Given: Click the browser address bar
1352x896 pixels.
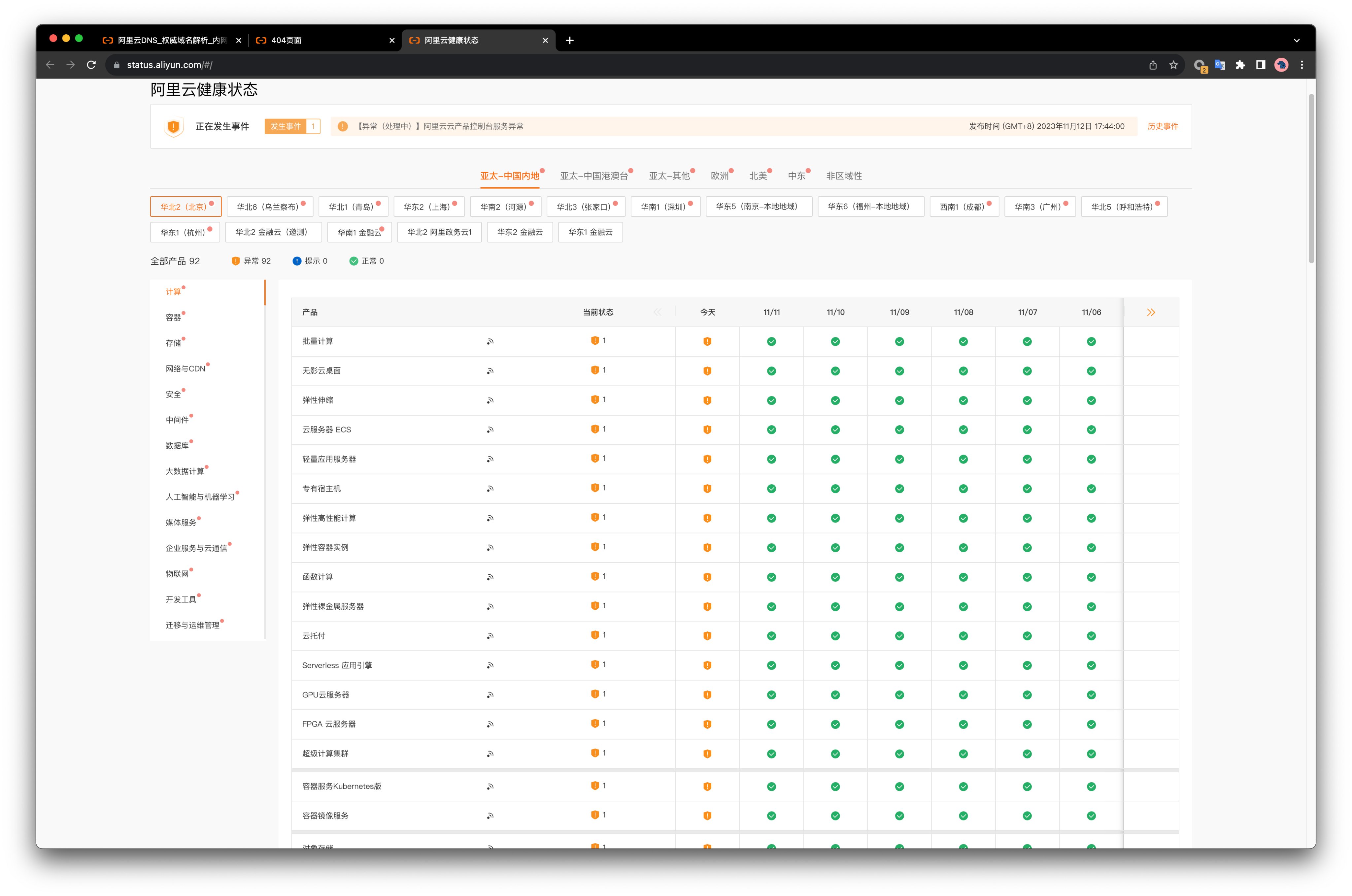Looking at the screenshot, I should 343,65.
